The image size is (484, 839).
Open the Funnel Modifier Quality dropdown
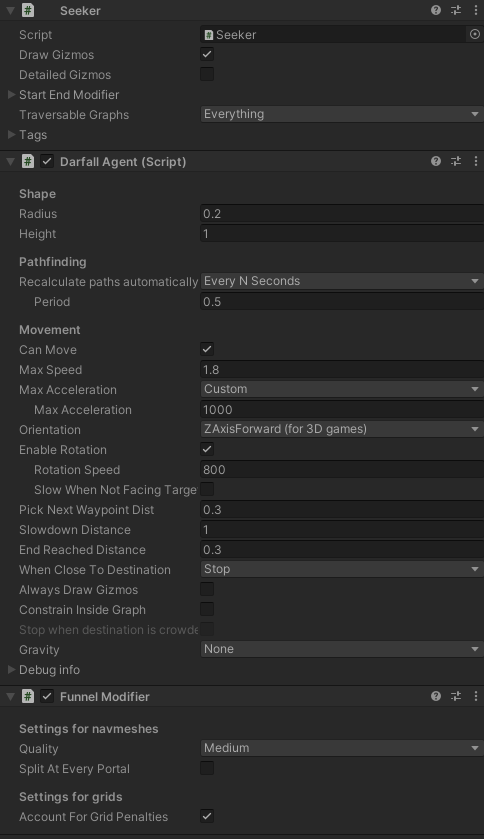point(342,748)
